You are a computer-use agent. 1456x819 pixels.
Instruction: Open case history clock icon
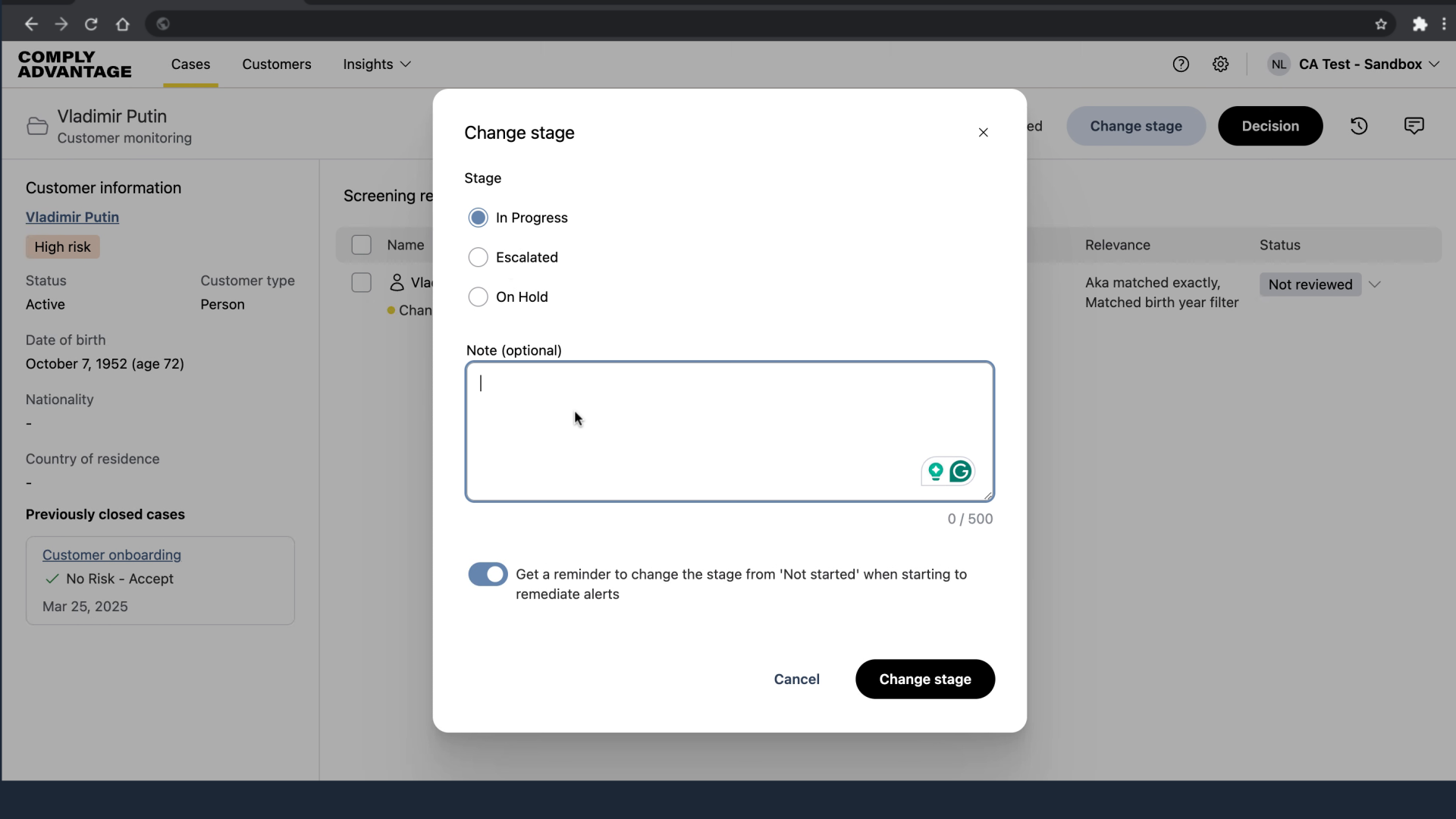(x=1359, y=126)
